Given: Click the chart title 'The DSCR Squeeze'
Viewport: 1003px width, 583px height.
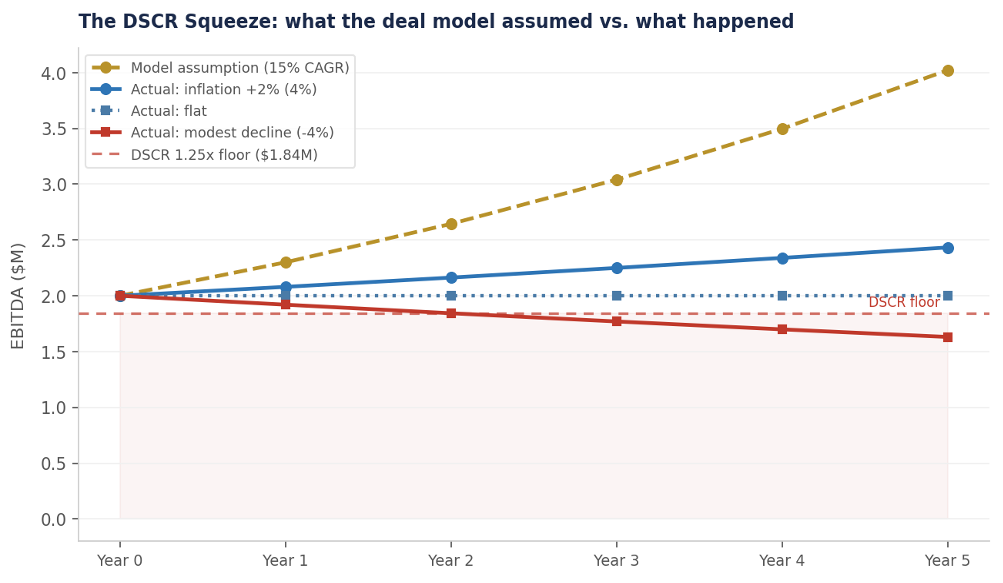Looking at the screenshot, I should [x=436, y=22].
